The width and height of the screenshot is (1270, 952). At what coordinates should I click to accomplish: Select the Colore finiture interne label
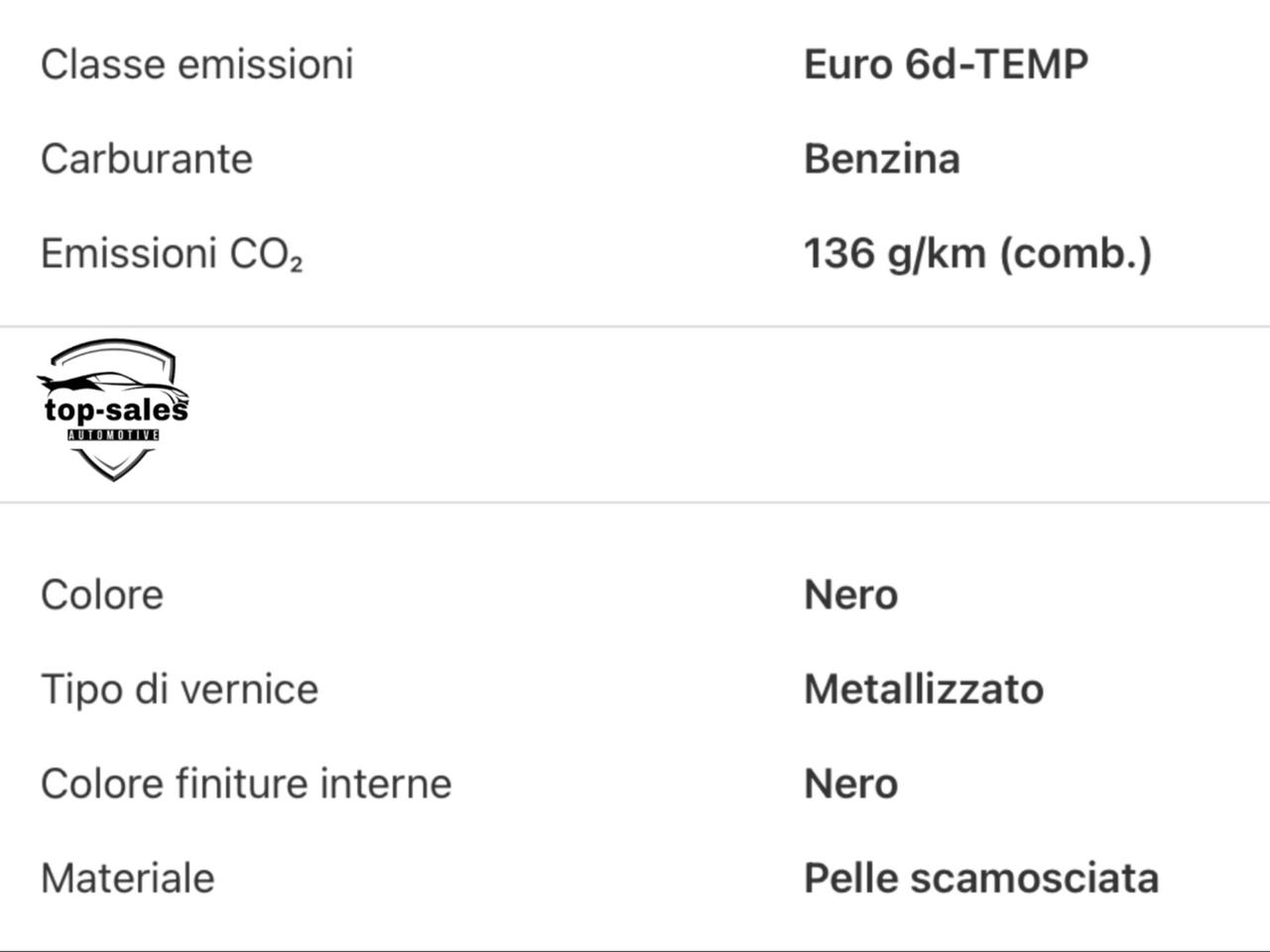click(246, 783)
